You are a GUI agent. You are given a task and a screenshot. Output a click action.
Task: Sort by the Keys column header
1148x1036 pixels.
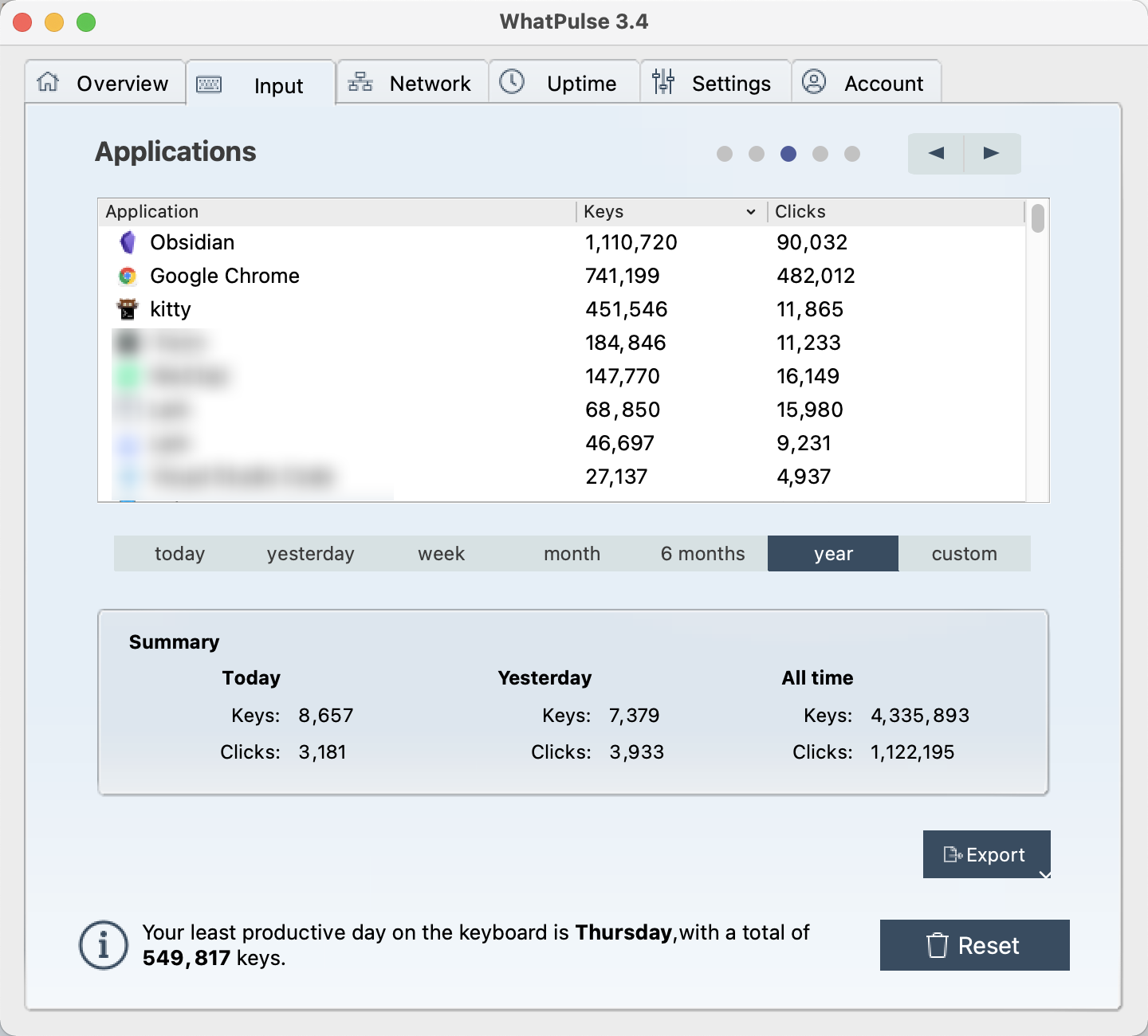click(x=668, y=212)
